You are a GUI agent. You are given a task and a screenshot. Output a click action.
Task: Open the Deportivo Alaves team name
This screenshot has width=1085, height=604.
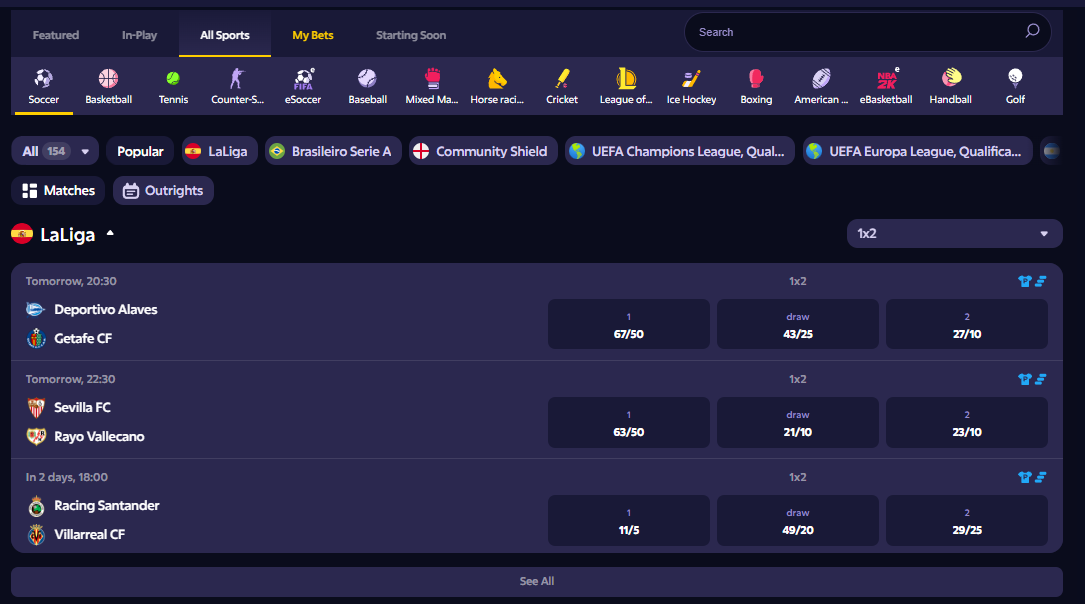click(106, 309)
